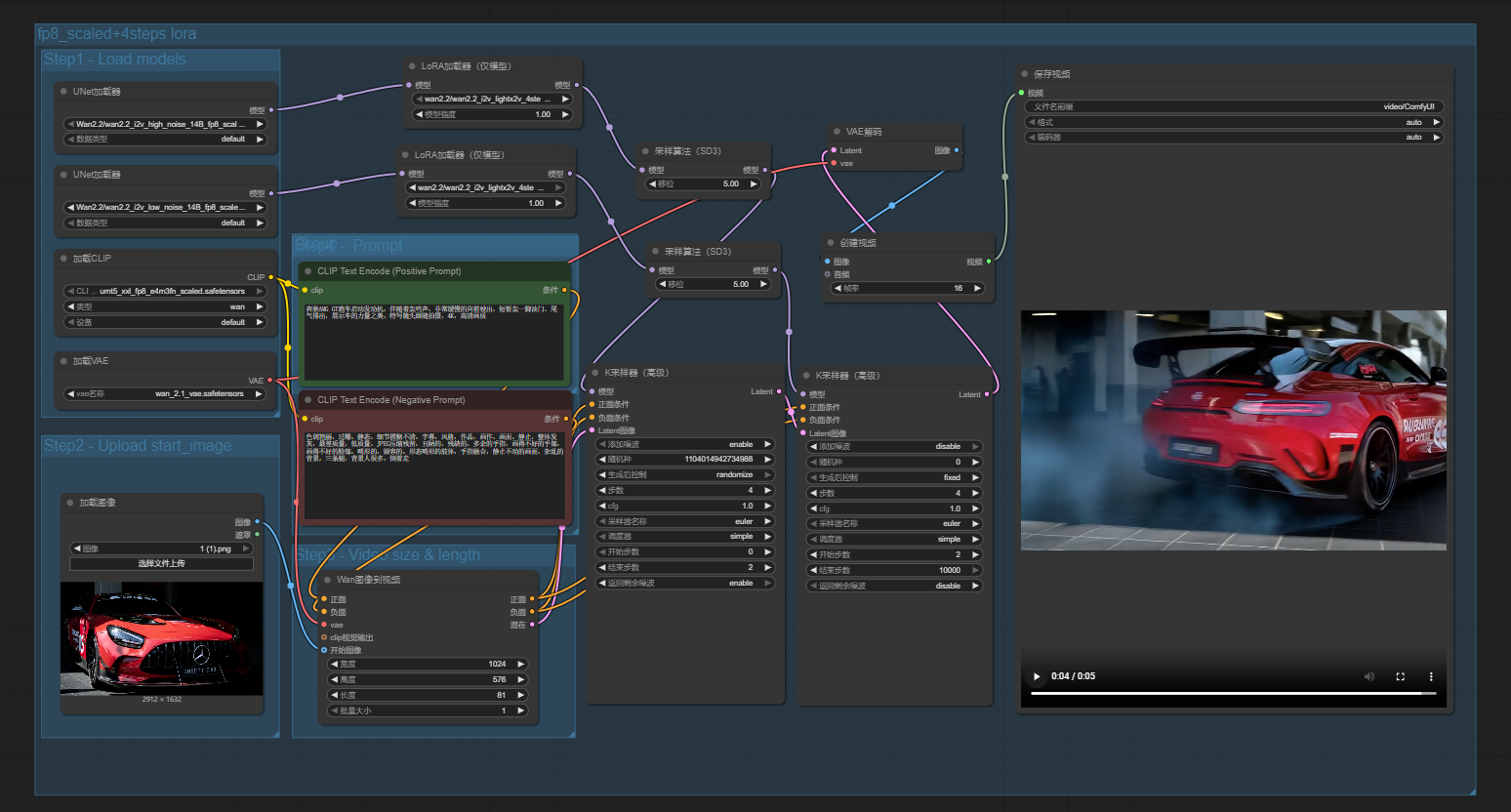The width and height of the screenshot is (1511, 812).
Task: Open the 编码器 auto selector in 保存视频
Action: (1234, 138)
